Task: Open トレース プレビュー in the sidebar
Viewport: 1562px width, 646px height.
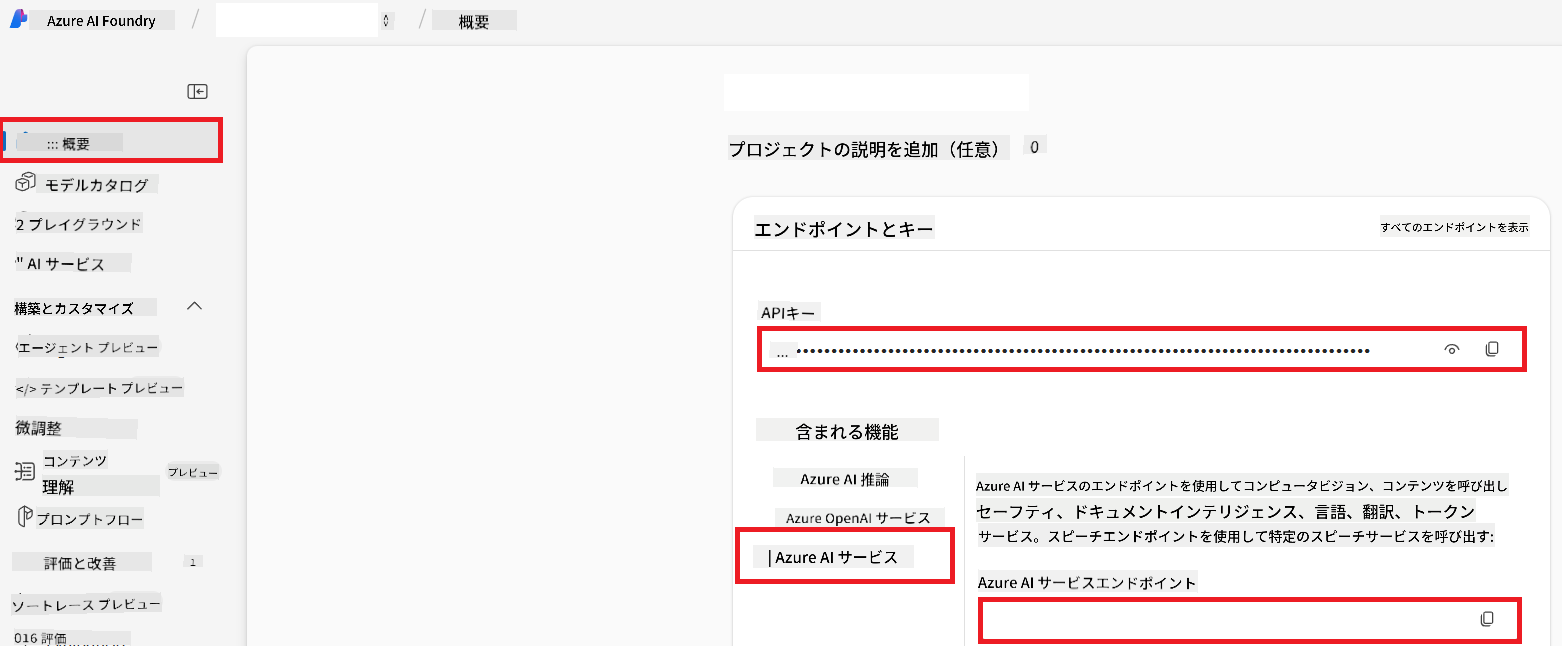Action: tap(86, 604)
